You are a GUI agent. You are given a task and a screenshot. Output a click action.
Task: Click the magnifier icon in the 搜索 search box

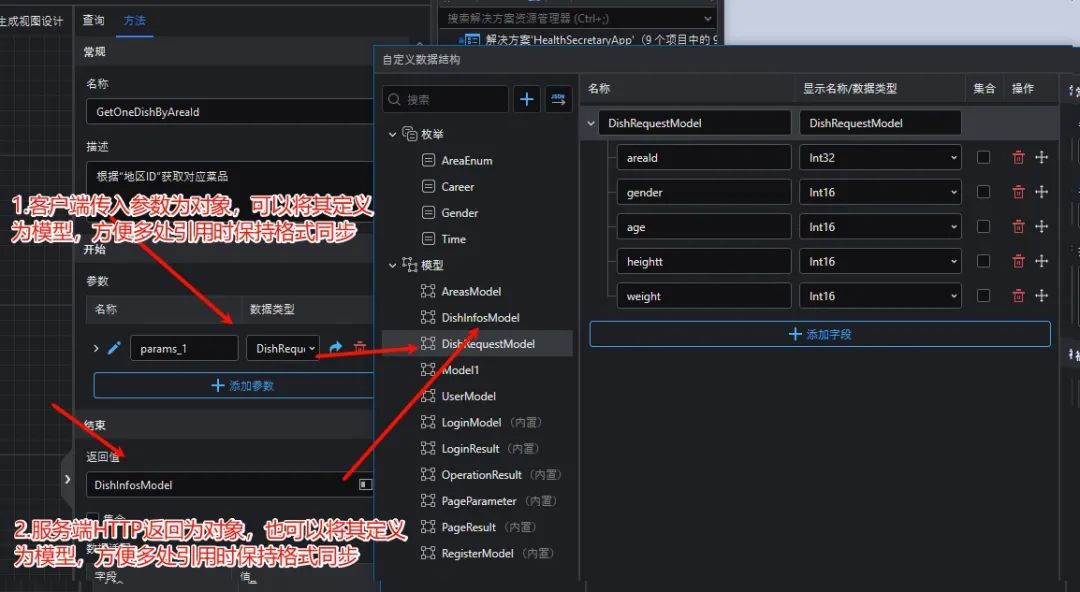click(x=393, y=99)
